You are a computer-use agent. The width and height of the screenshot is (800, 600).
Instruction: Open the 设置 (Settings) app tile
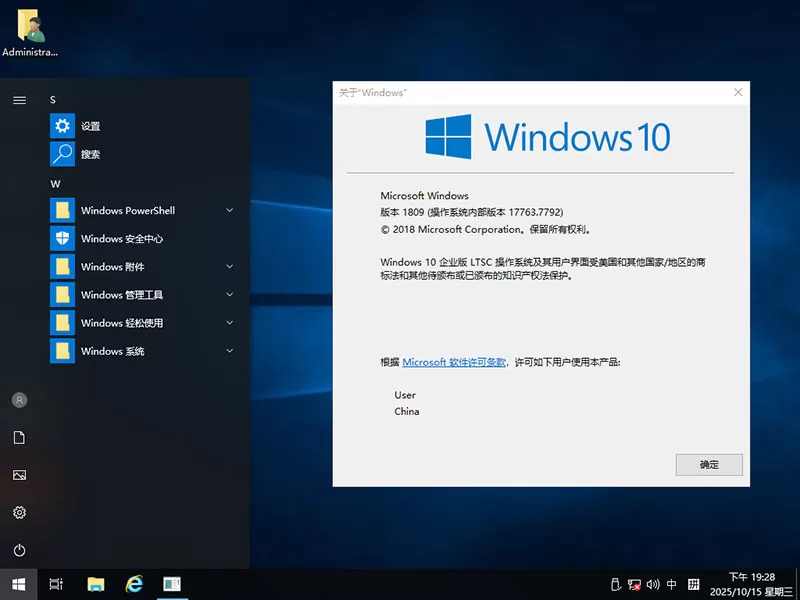[x=90, y=126]
